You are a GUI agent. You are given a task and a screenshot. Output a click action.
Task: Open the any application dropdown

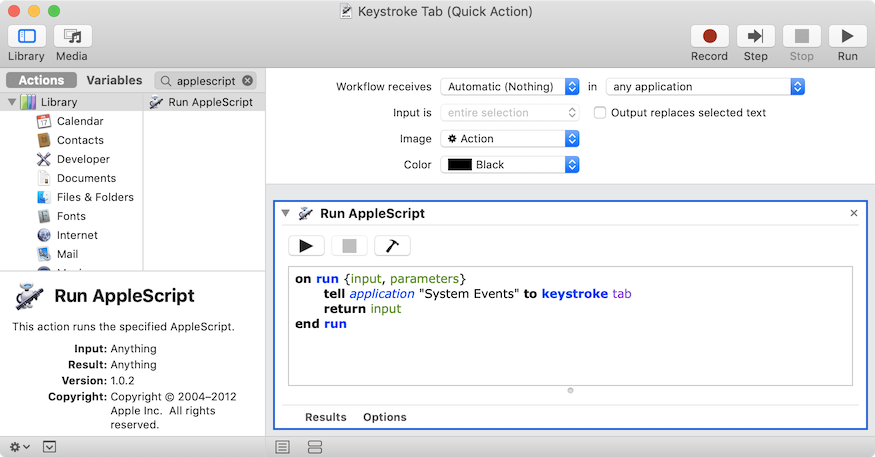pyautogui.click(x=705, y=87)
